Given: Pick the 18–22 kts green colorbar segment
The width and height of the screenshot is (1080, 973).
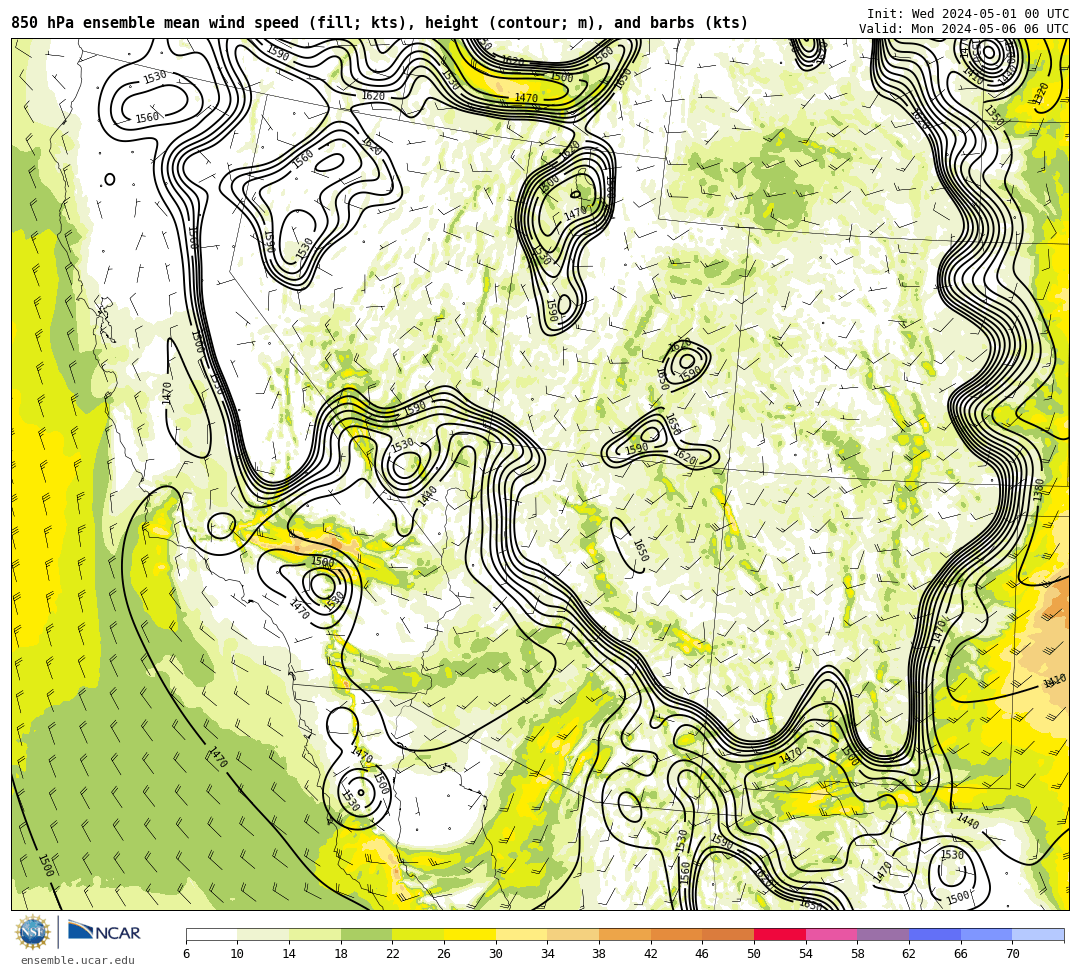Looking at the screenshot, I should tap(366, 934).
